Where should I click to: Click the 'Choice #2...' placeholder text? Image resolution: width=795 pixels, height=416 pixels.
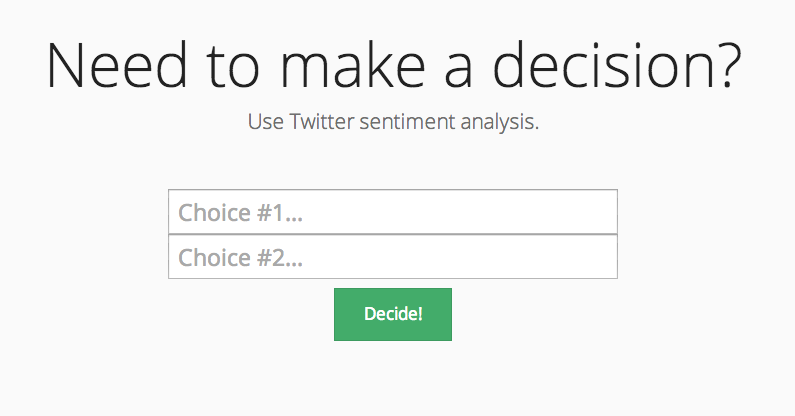click(240, 257)
